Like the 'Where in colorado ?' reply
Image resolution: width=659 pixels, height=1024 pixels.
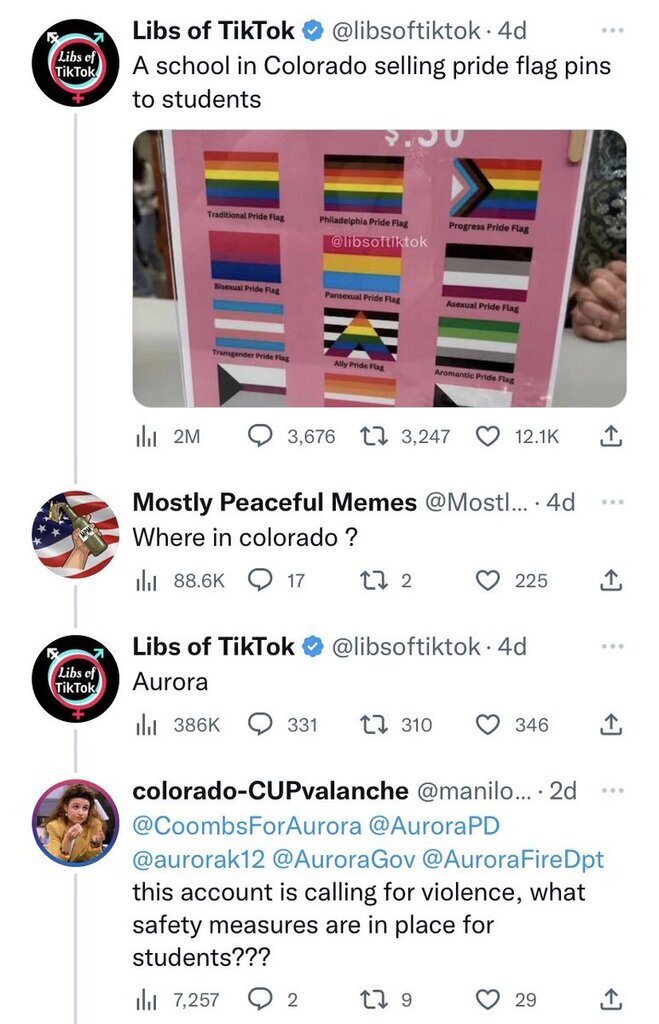tap(487, 580)
